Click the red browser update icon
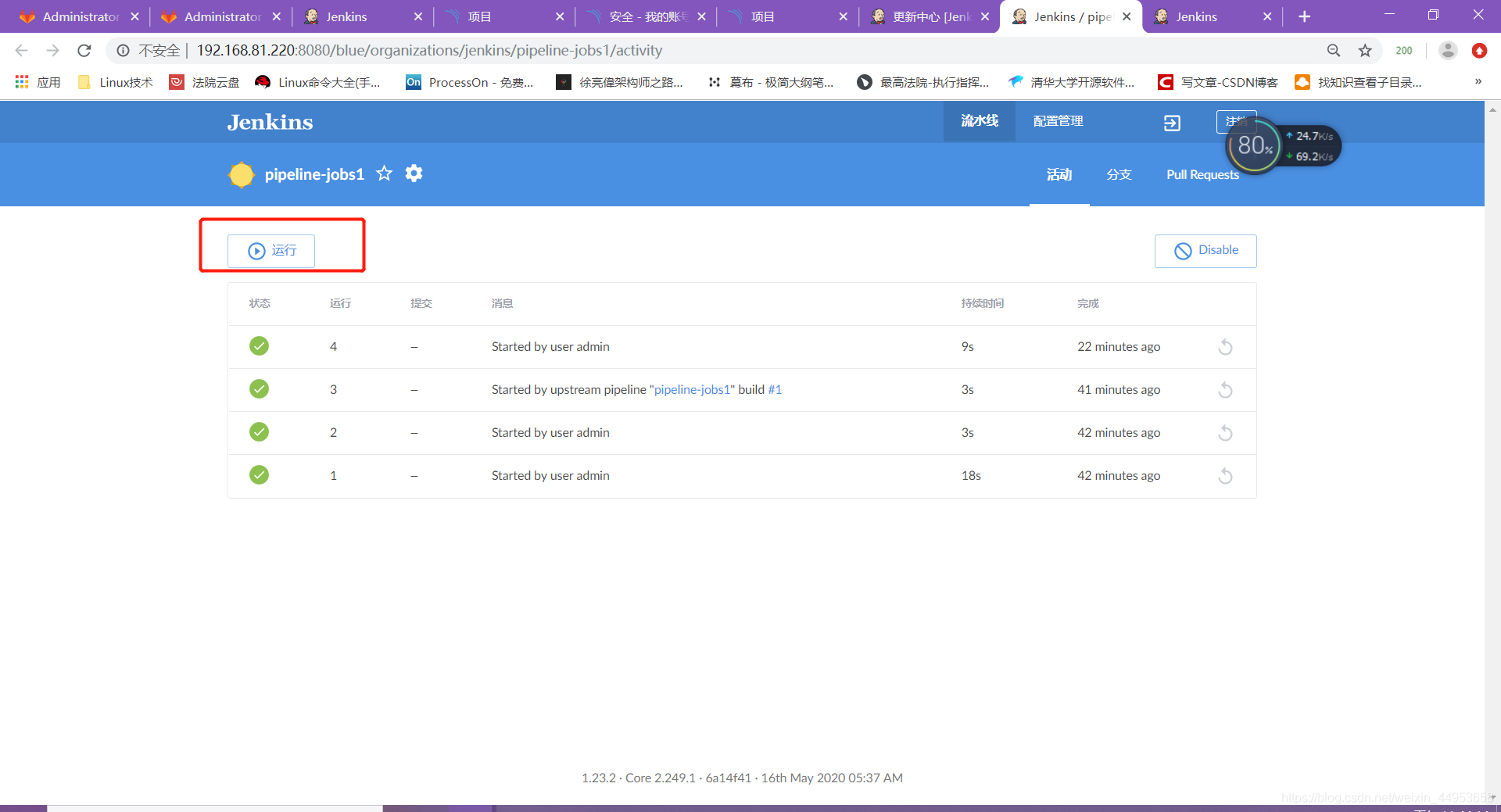The image size is (1501, 812). [x=1479, y=51]
